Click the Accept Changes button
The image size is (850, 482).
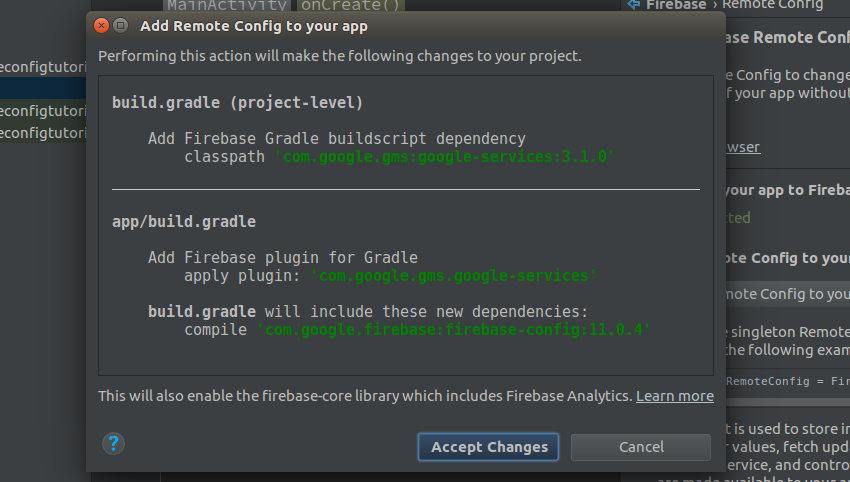(x=488, y=447)
